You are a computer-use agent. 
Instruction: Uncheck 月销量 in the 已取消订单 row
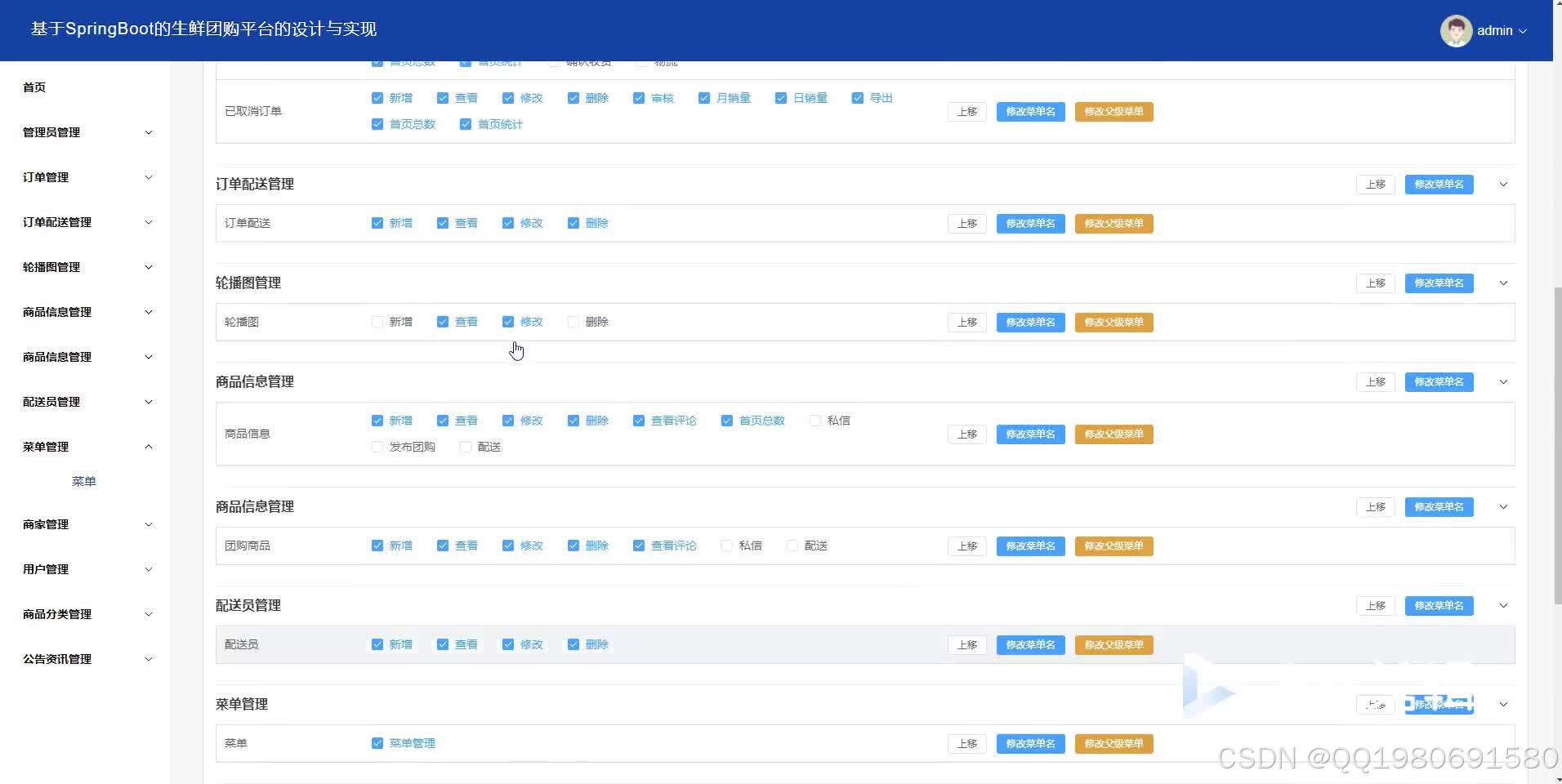click(x=703, y=98)
